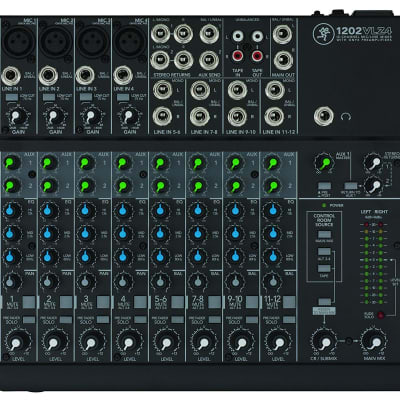Toggle the channel 1 MUTE ALT 3-4 switch
The width and height of the screenshot is (400, 400).
(x=29, y=302)
